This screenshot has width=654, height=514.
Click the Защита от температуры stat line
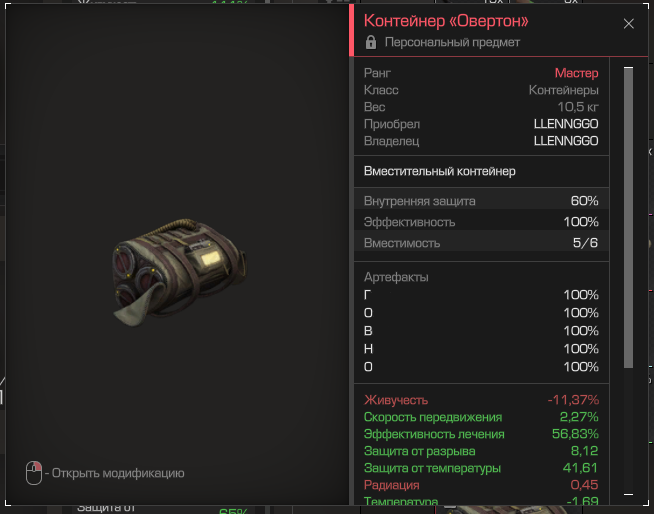(x=481, y=468)
